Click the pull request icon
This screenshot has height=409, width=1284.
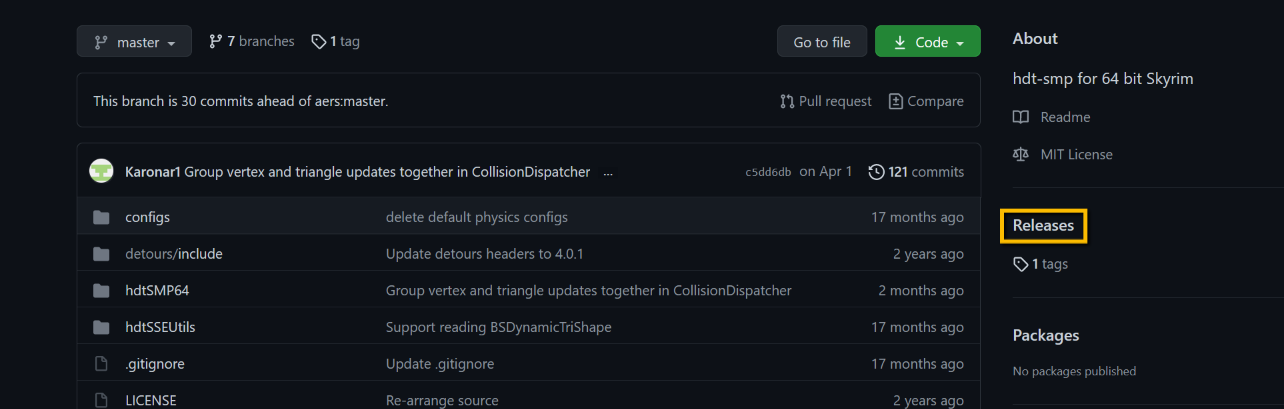click(x=787, y=101)
